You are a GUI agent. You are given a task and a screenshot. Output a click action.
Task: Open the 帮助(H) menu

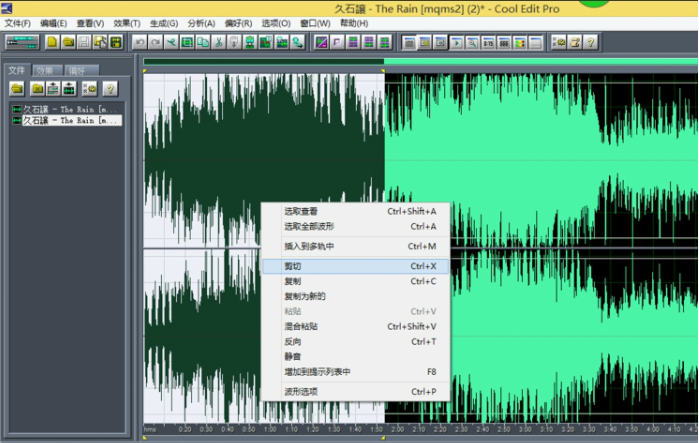[354, 23]
